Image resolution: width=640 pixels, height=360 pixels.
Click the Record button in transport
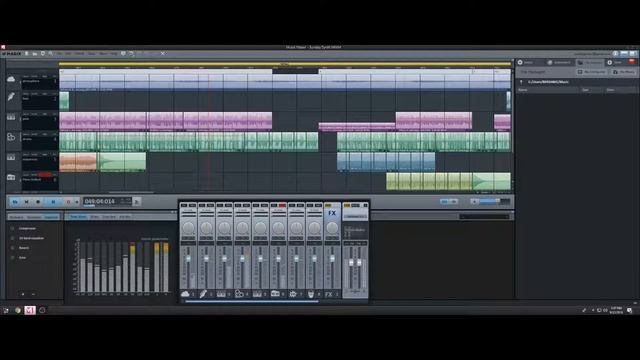68,202
